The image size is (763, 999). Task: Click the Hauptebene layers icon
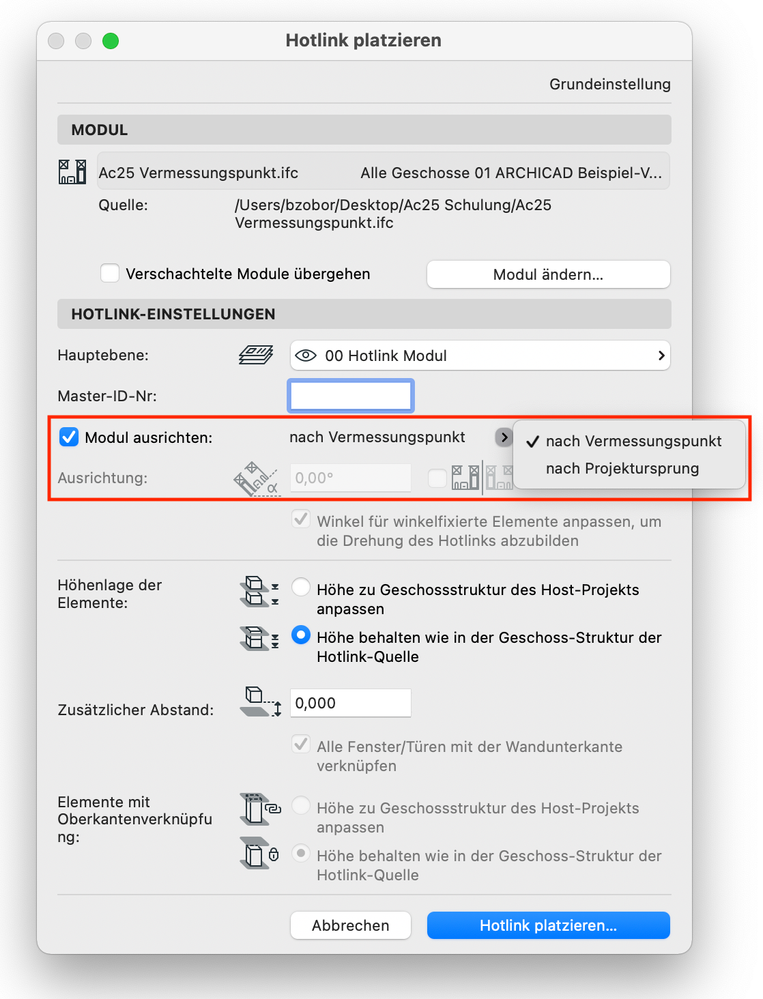[256, 355]
